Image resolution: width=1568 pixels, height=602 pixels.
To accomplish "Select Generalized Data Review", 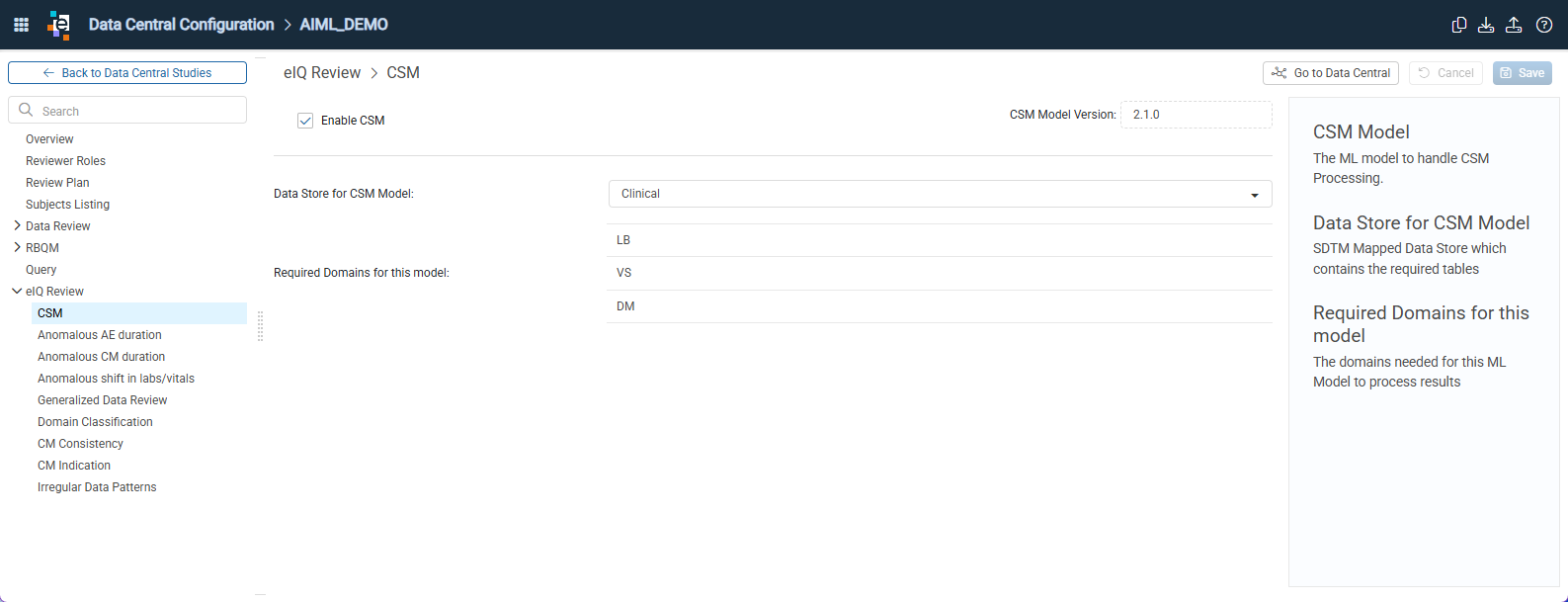I will (x=102, y=400).
